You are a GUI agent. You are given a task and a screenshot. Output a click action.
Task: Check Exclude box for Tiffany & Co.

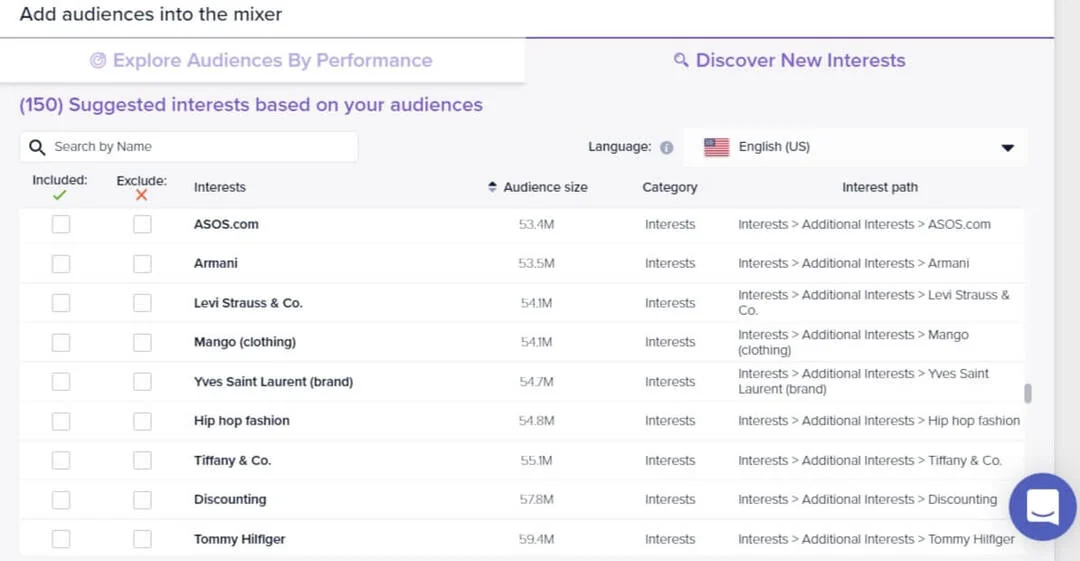click(x=142, y=460)
